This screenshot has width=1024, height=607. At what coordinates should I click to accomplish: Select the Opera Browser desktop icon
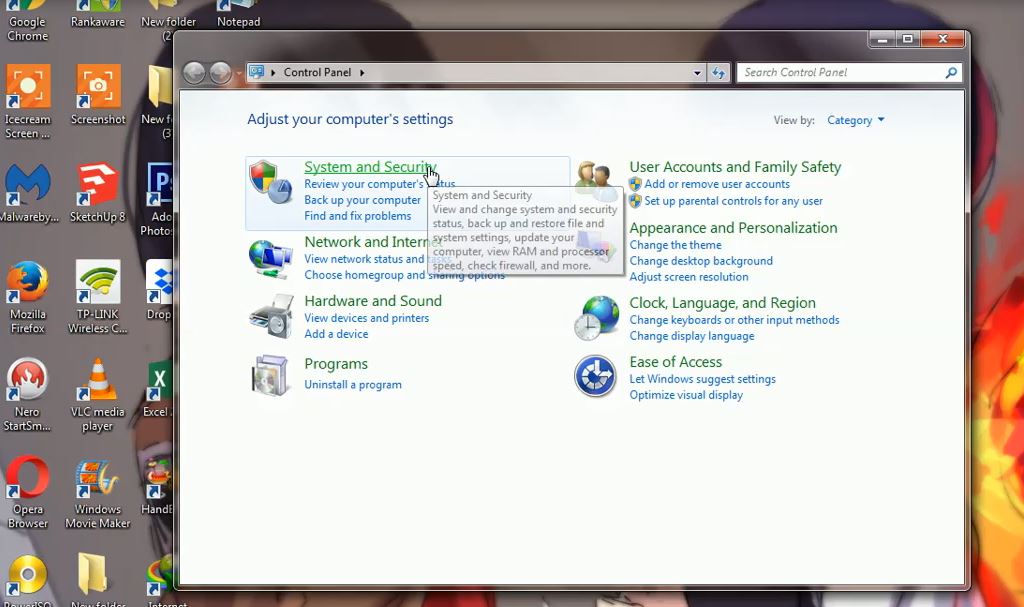click(x=27, y=493)
